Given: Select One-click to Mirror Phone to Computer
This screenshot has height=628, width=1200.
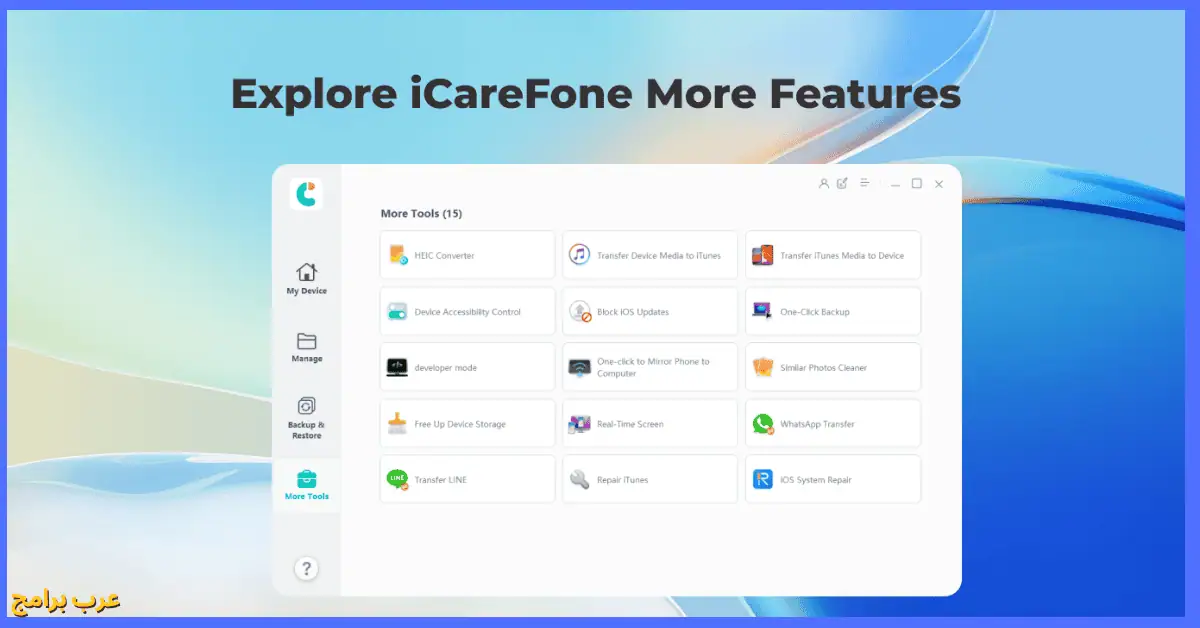Looking at the screenshot, I should (x=650, y=367).
